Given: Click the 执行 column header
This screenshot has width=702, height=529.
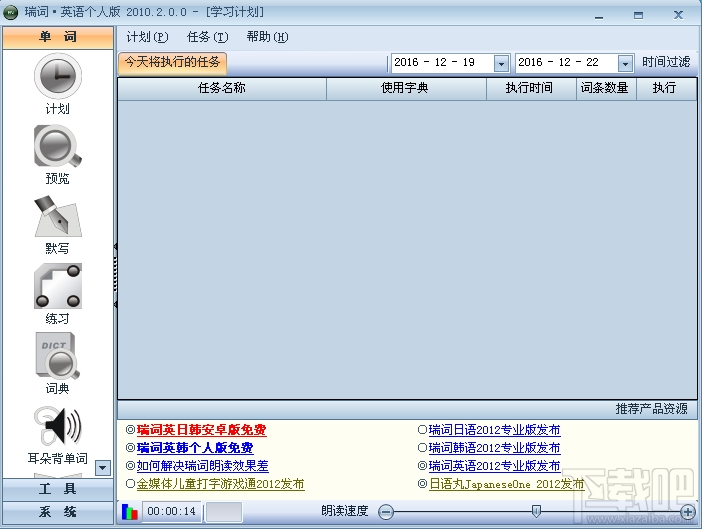Looking at the screenshot, I should (666, 88).
